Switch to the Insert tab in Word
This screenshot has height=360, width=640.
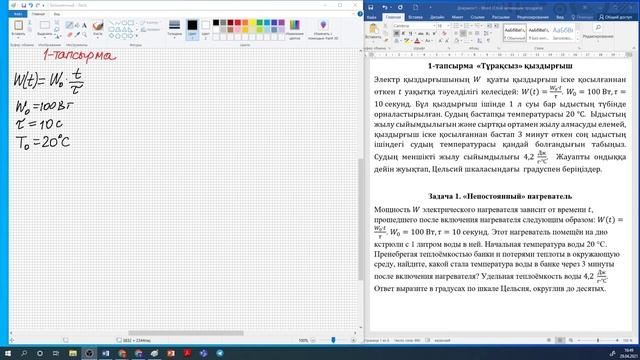tap(416, 17)
